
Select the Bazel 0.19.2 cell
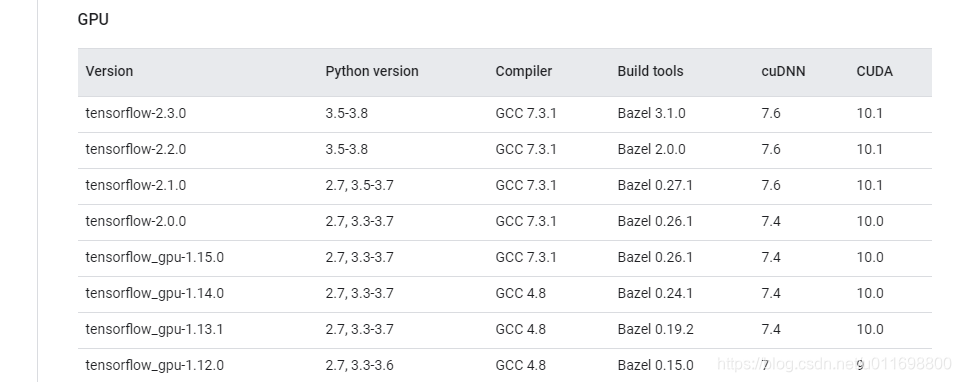pyautogui.click(x=655, y=330)
